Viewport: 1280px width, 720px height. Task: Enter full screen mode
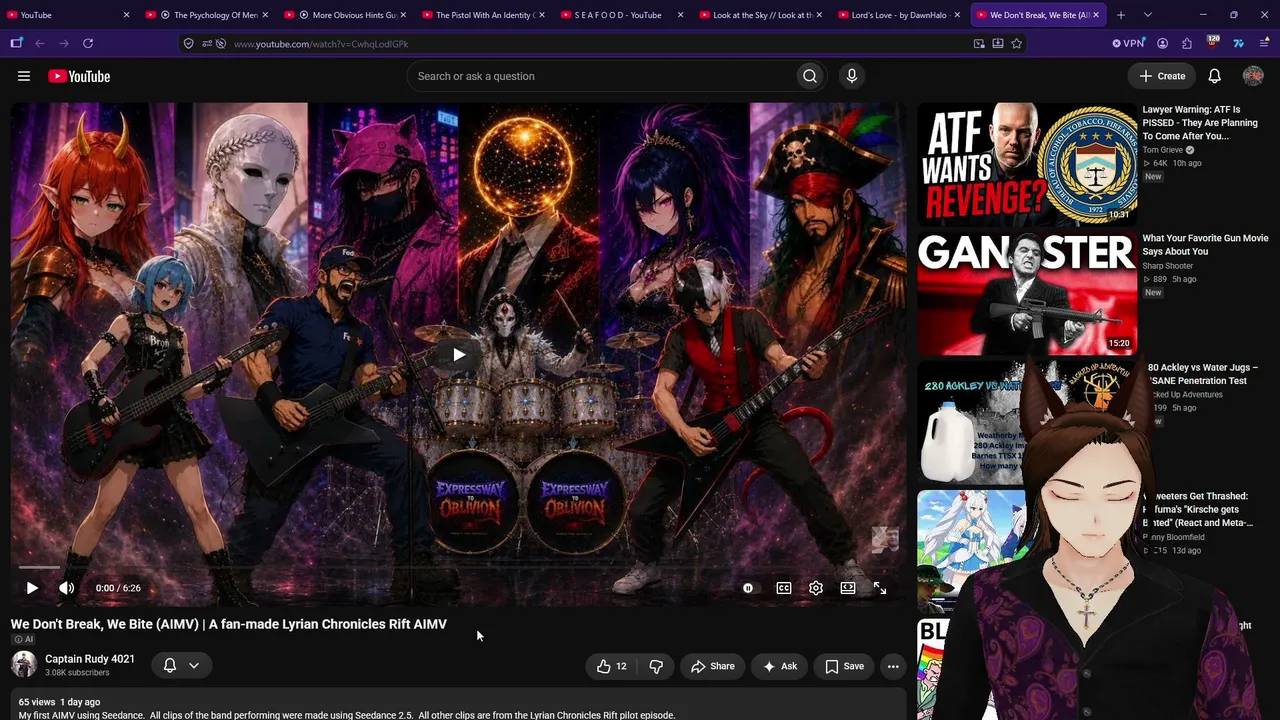880,588
